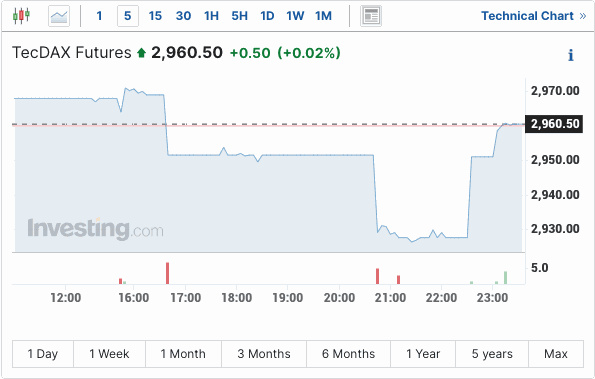Click the tall red volume bar
Image resolution: width=595 pixels, height=379 pixels.
(x=167, y=273)
